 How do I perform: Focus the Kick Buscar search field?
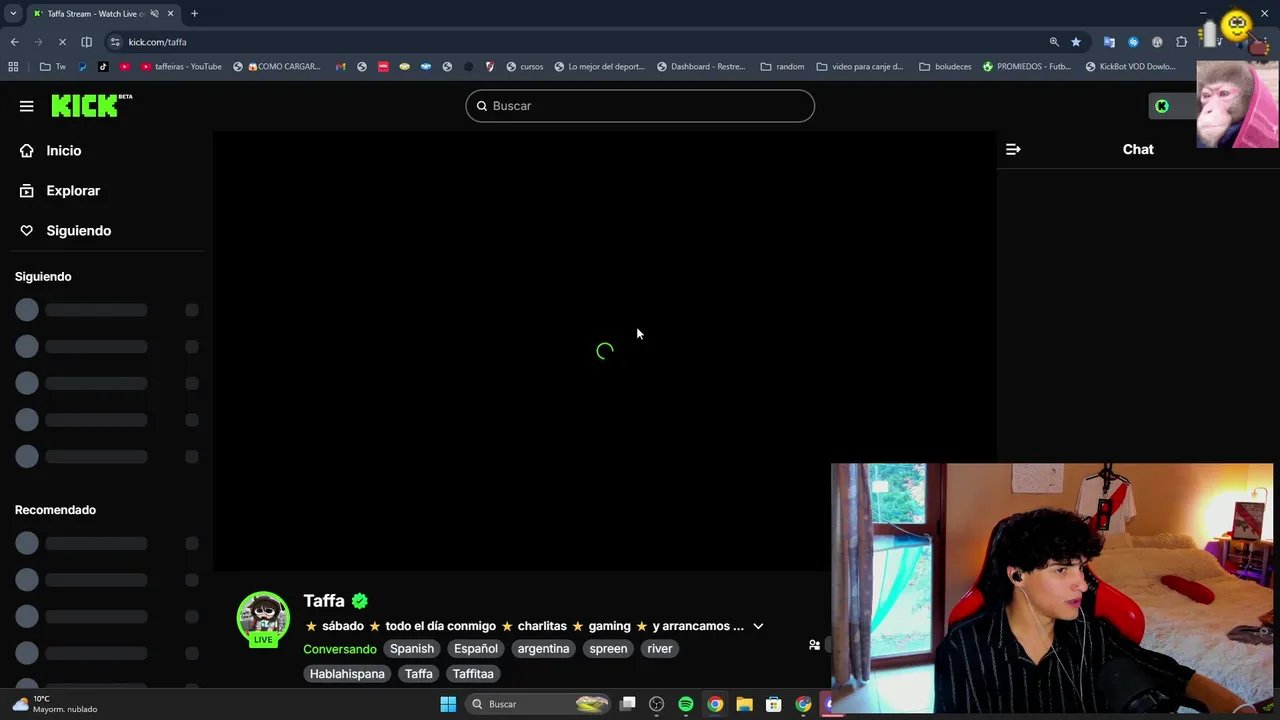click(640, 106)
